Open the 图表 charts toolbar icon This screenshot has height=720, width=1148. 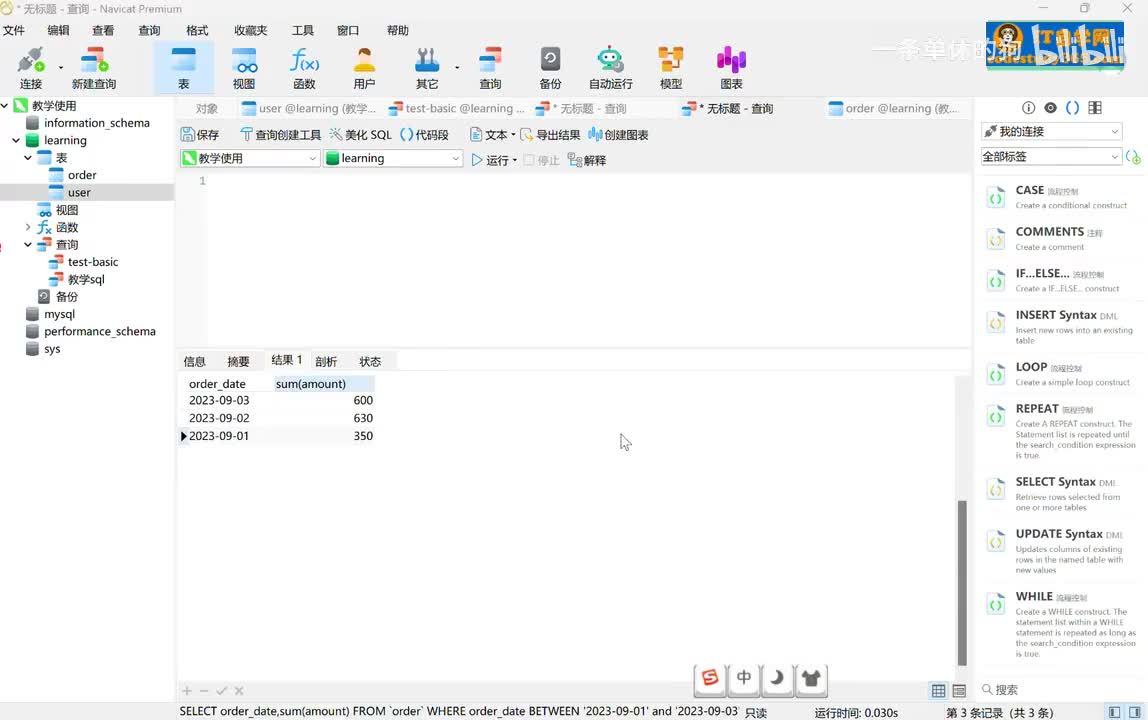tap(731, 67)
